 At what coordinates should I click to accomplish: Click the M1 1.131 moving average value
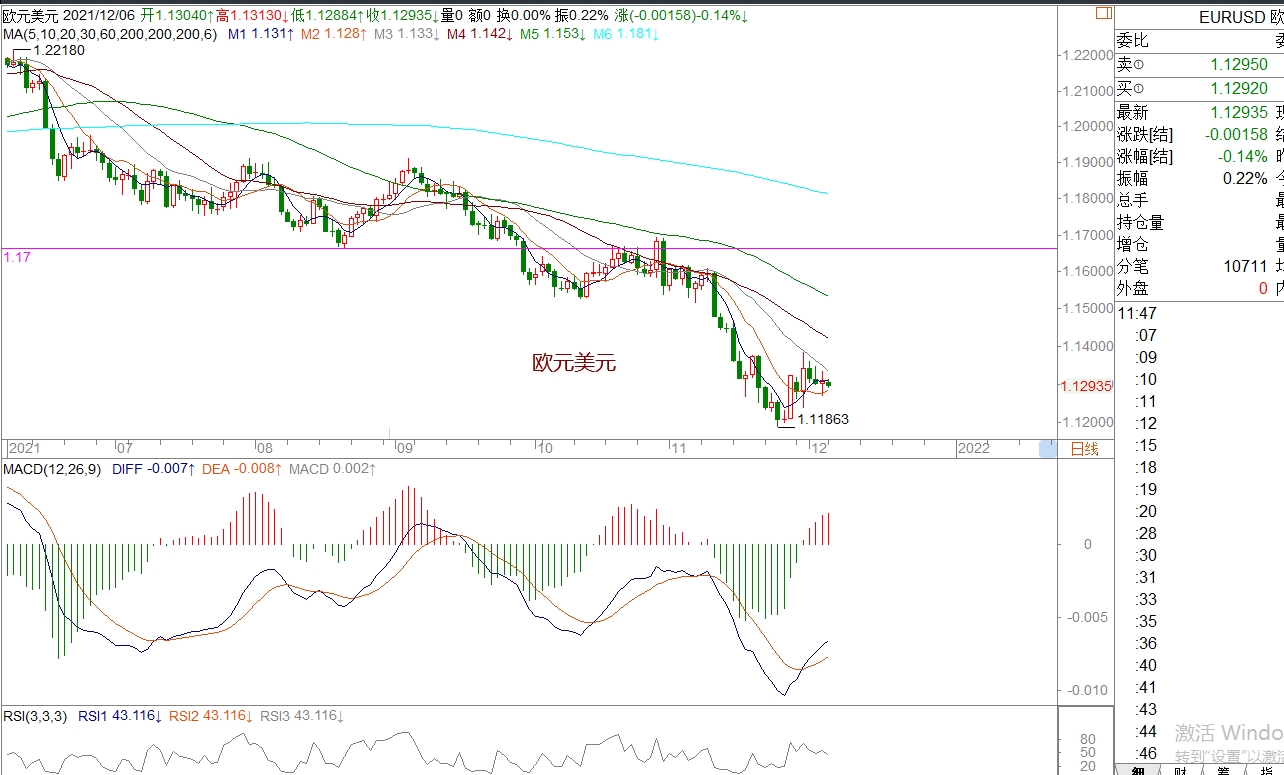tap(260, 34)
